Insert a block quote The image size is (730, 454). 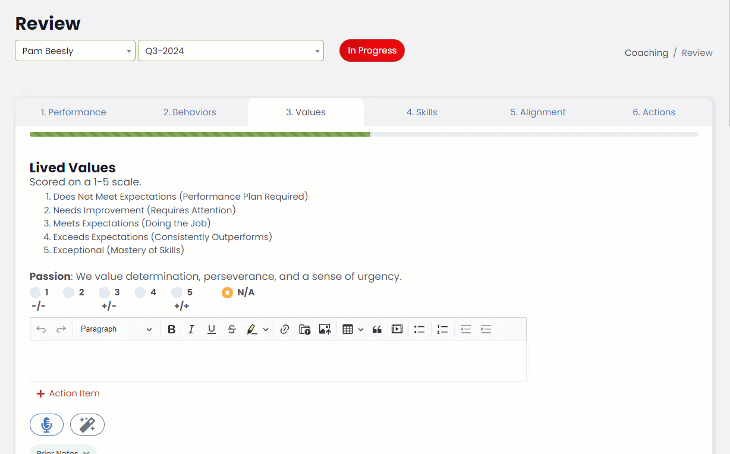point(377,329)
